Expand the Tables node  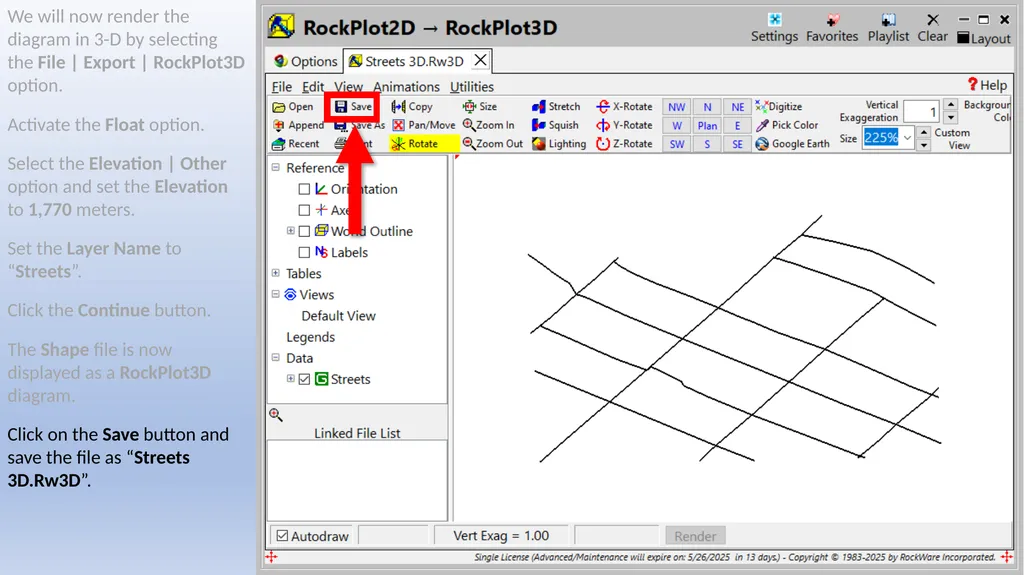[x=276, y=273]
